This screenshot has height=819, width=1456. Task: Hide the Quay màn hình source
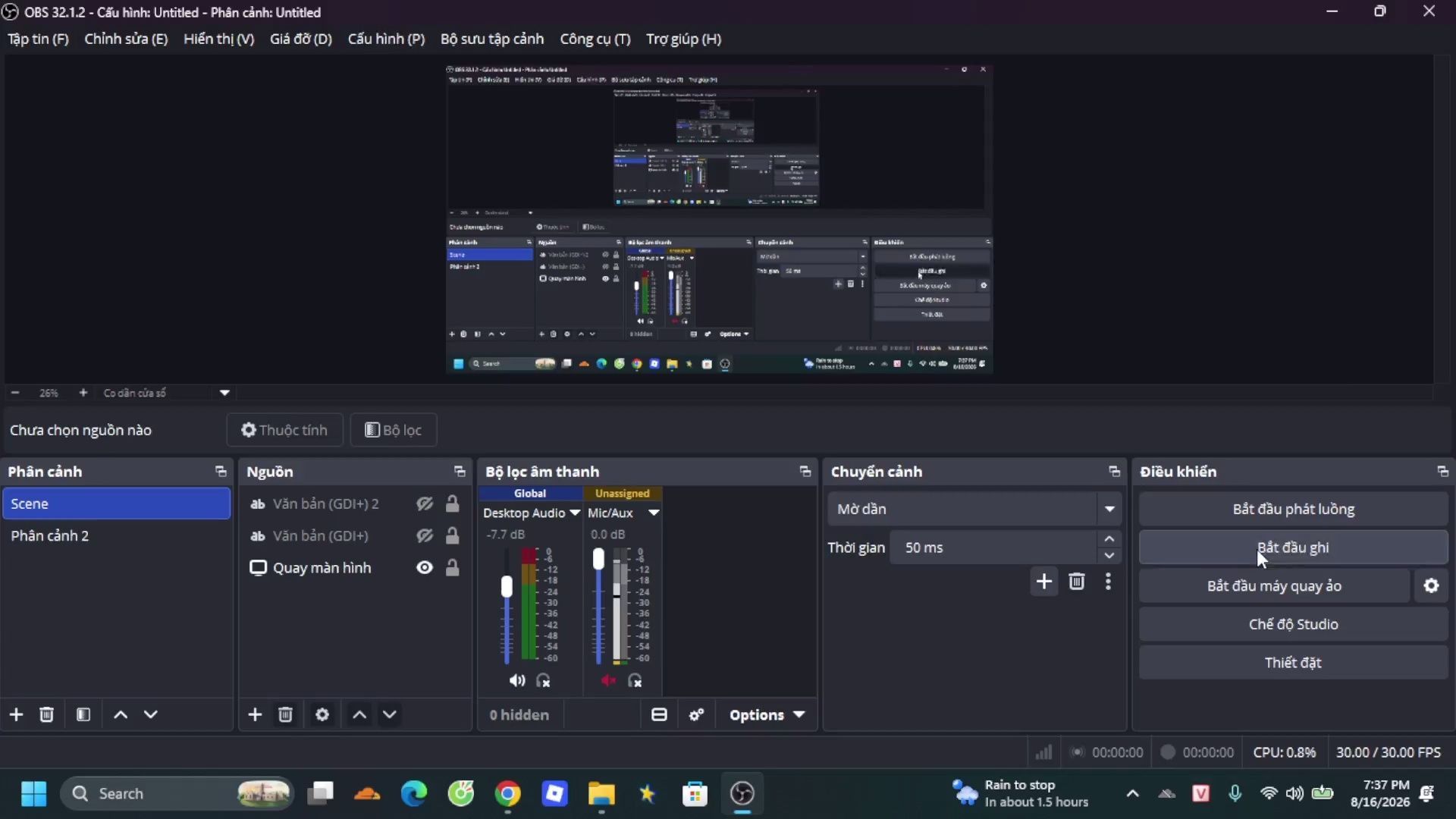point(425,567)
